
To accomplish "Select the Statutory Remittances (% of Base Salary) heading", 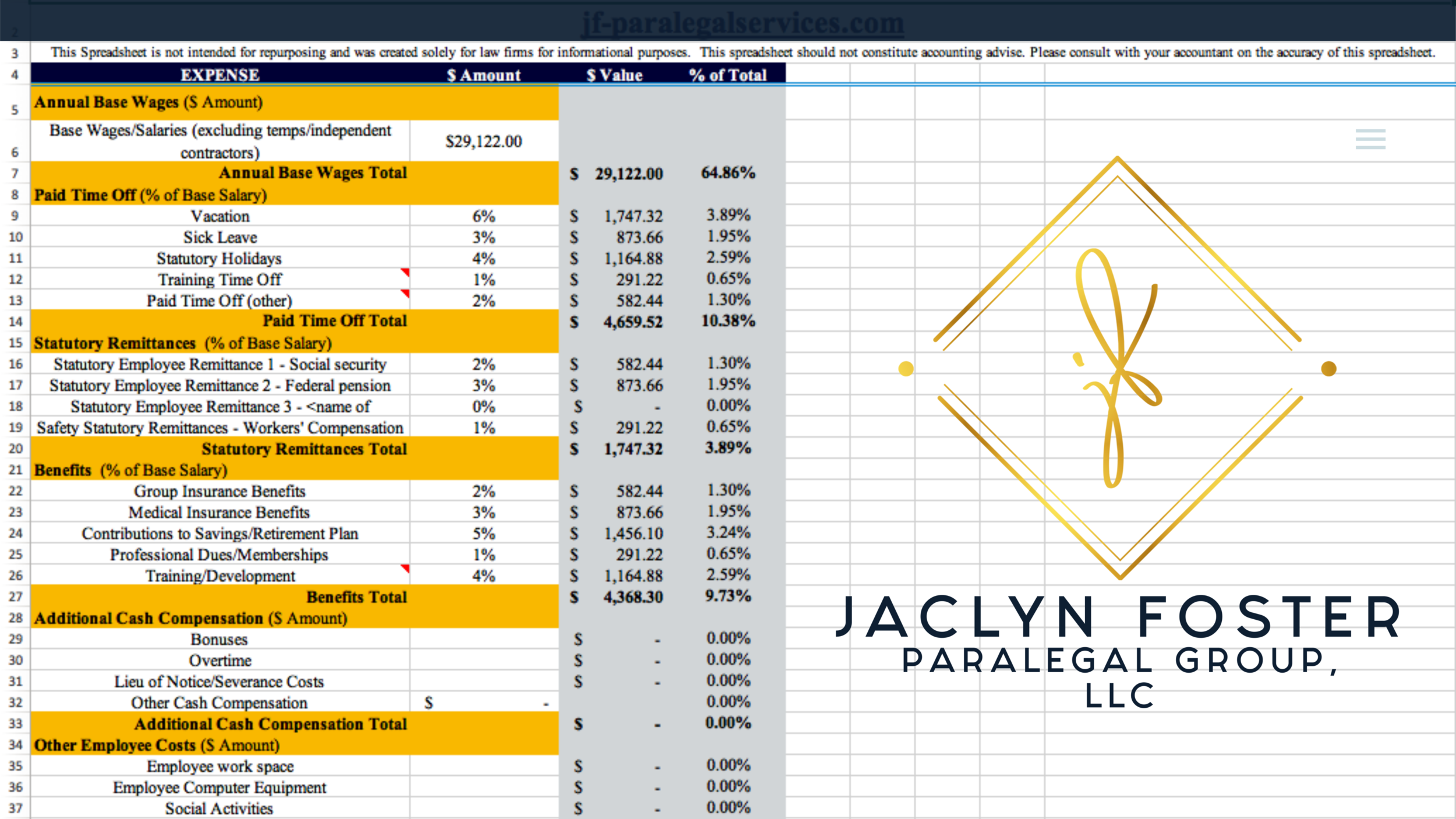I will 183,343.
